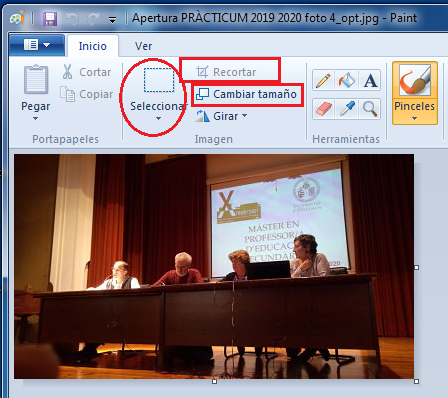
Task: Click the Pegar clipboard icon
Action: pos(36,79)
